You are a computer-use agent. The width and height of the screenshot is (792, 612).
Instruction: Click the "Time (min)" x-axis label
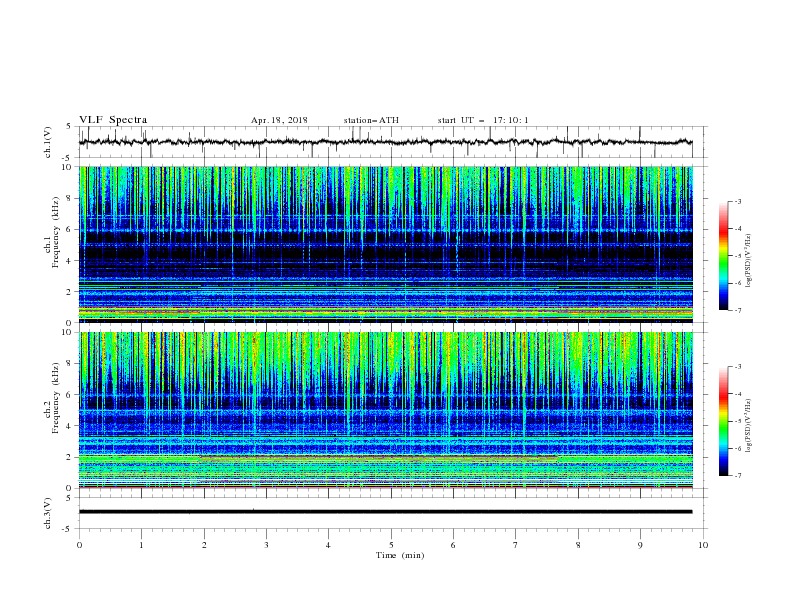400,555
